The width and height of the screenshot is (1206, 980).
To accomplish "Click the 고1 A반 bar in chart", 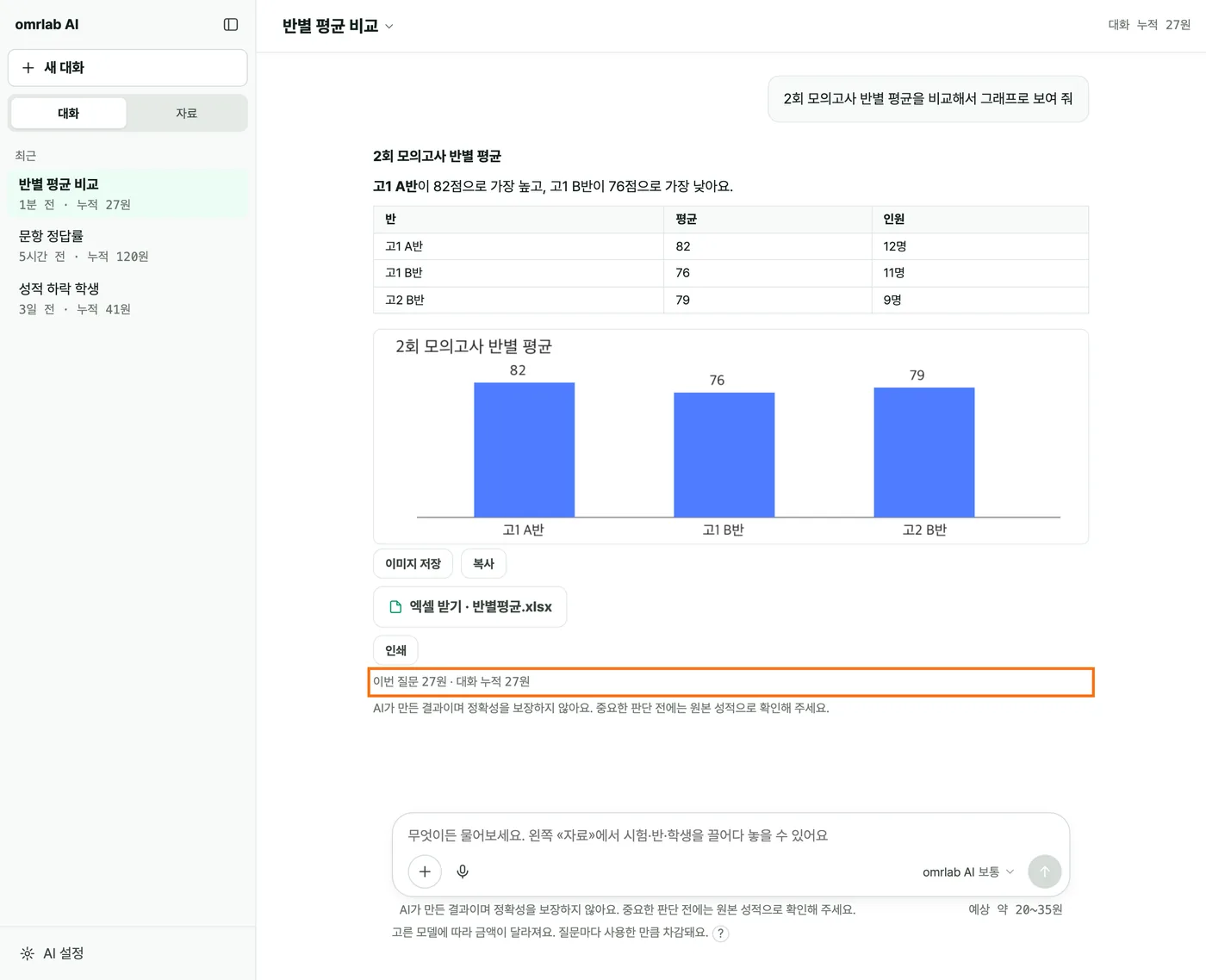I will click(525, 450).
